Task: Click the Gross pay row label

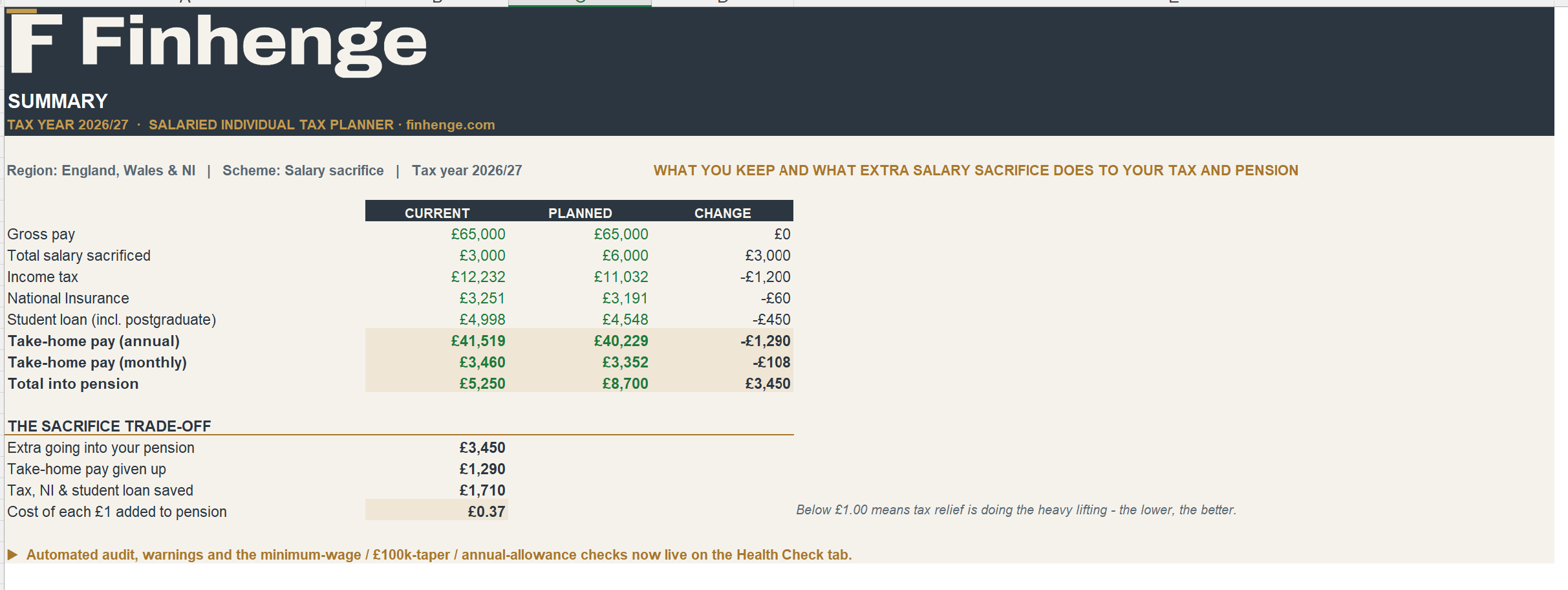Action: (x=41, y=234)
